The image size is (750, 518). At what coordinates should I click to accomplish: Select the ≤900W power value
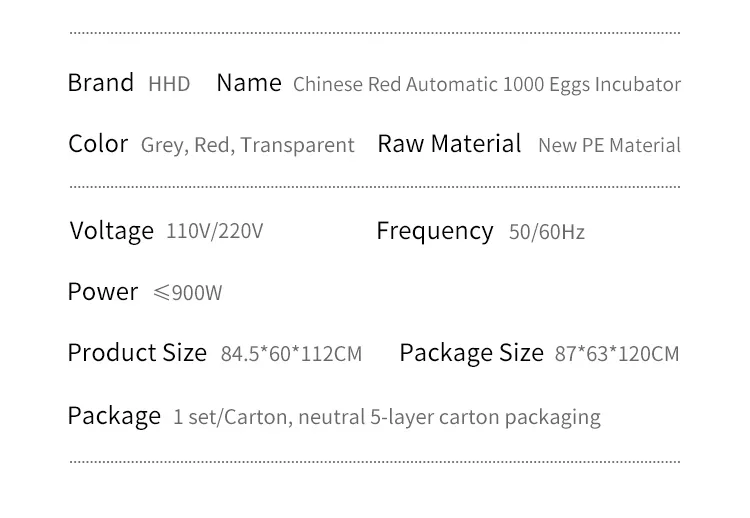pyautogui.click(x=187, y=293)
